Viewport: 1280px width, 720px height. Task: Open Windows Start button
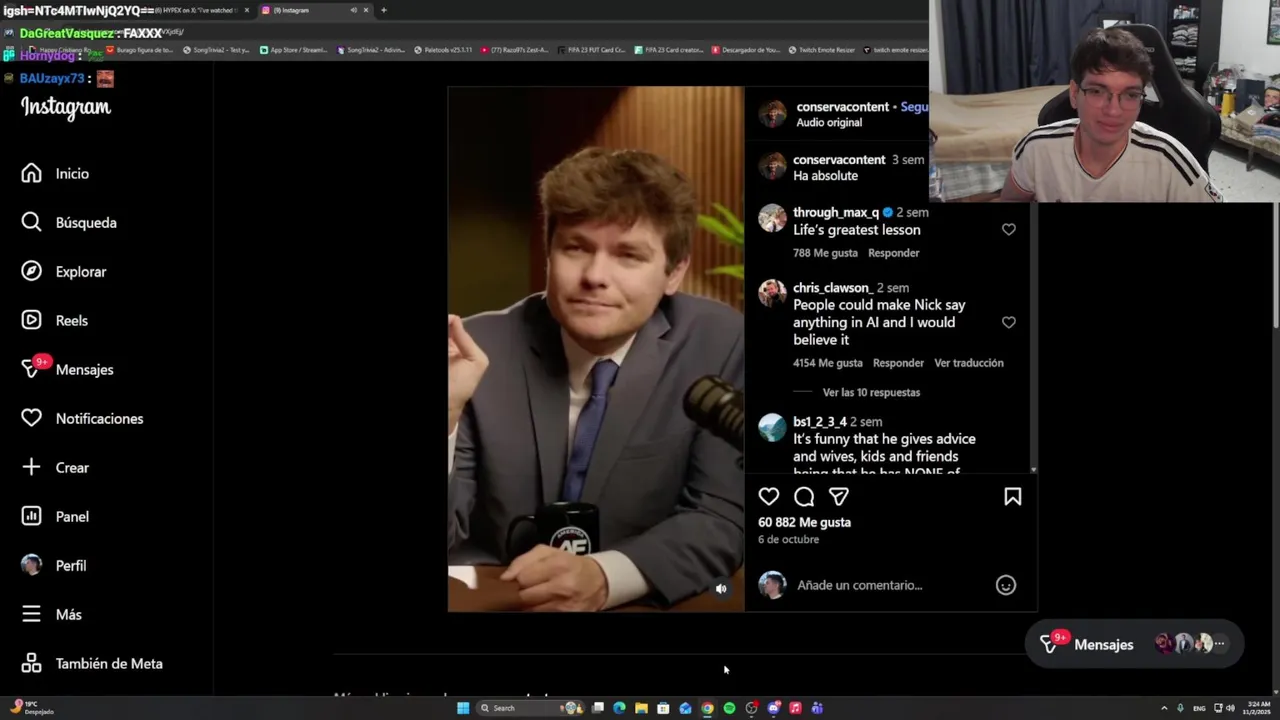463,708
